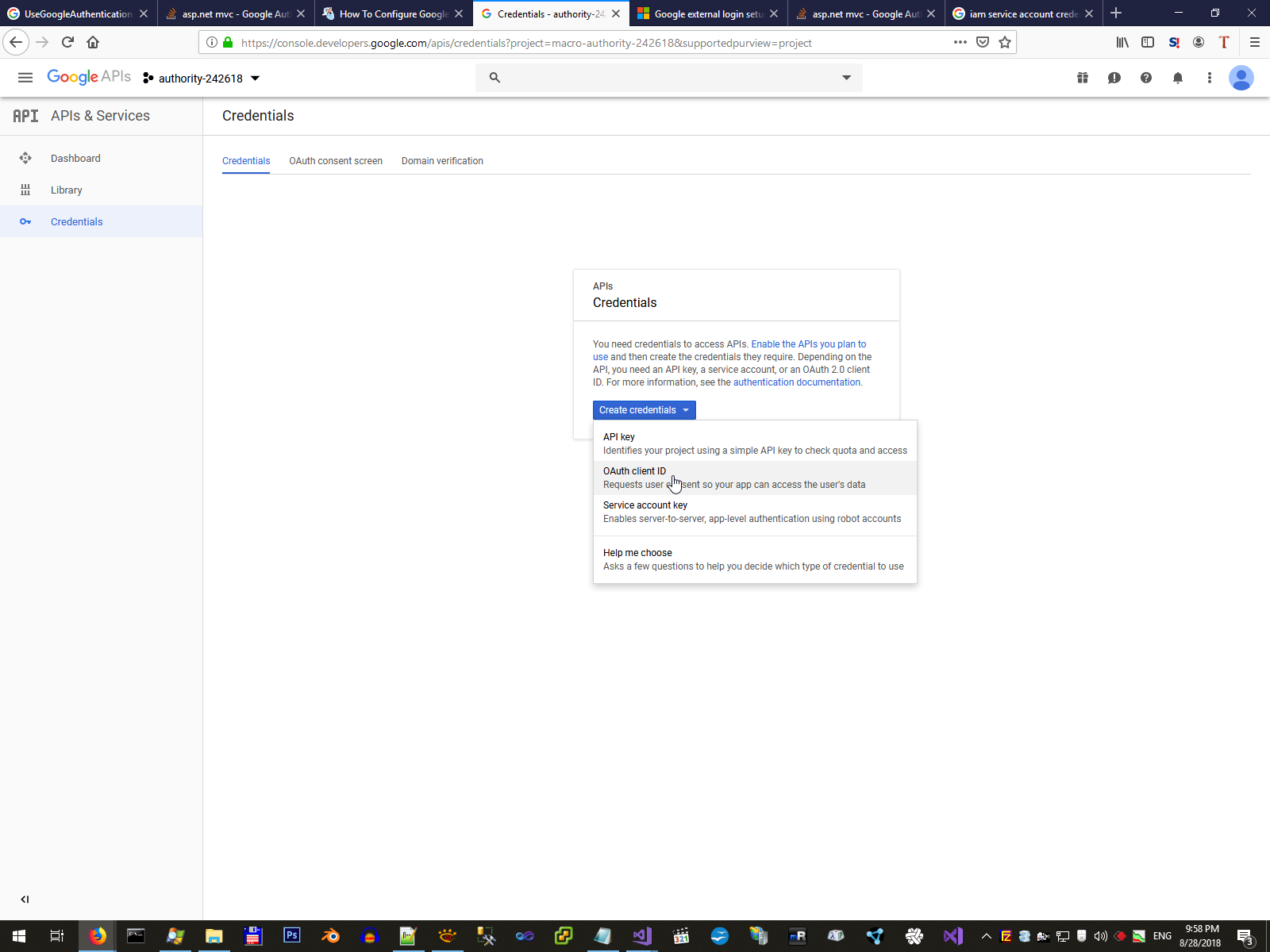Open the user account avatar

pyautogui.click(x=1241, y=78)
